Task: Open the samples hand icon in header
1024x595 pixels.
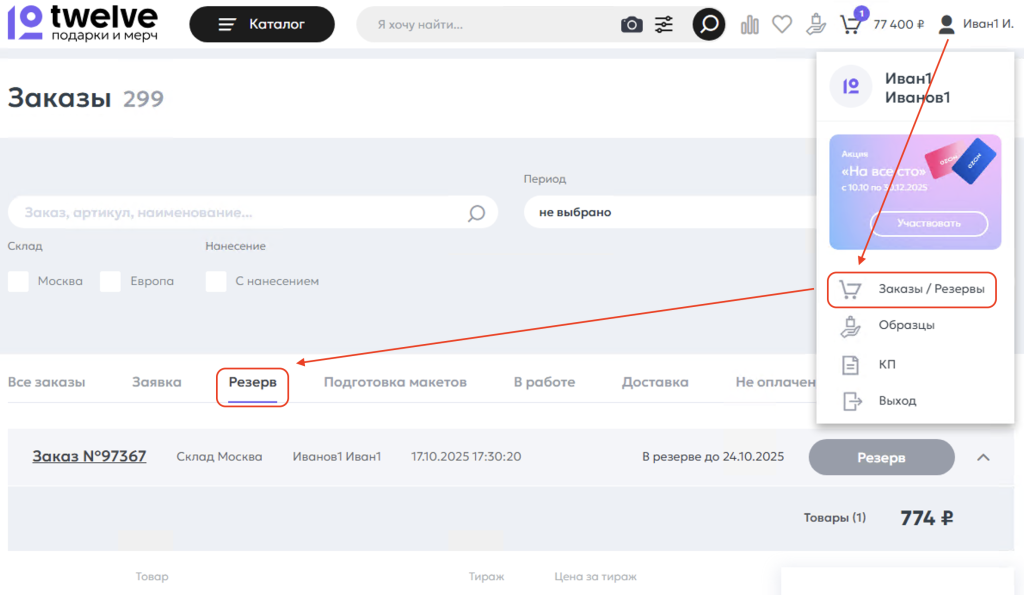Action: coord(817,24)
